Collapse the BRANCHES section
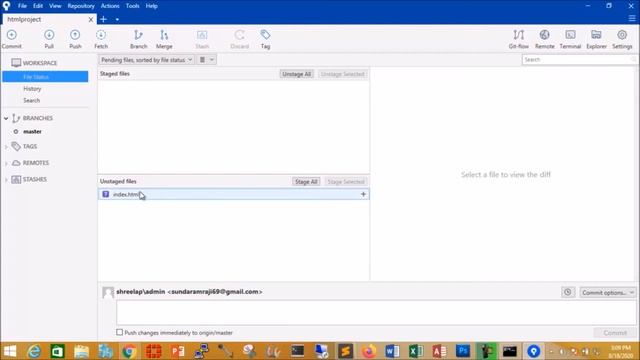Image resolution: width=640 pixels, height=360 pixels. pos(6,118)
